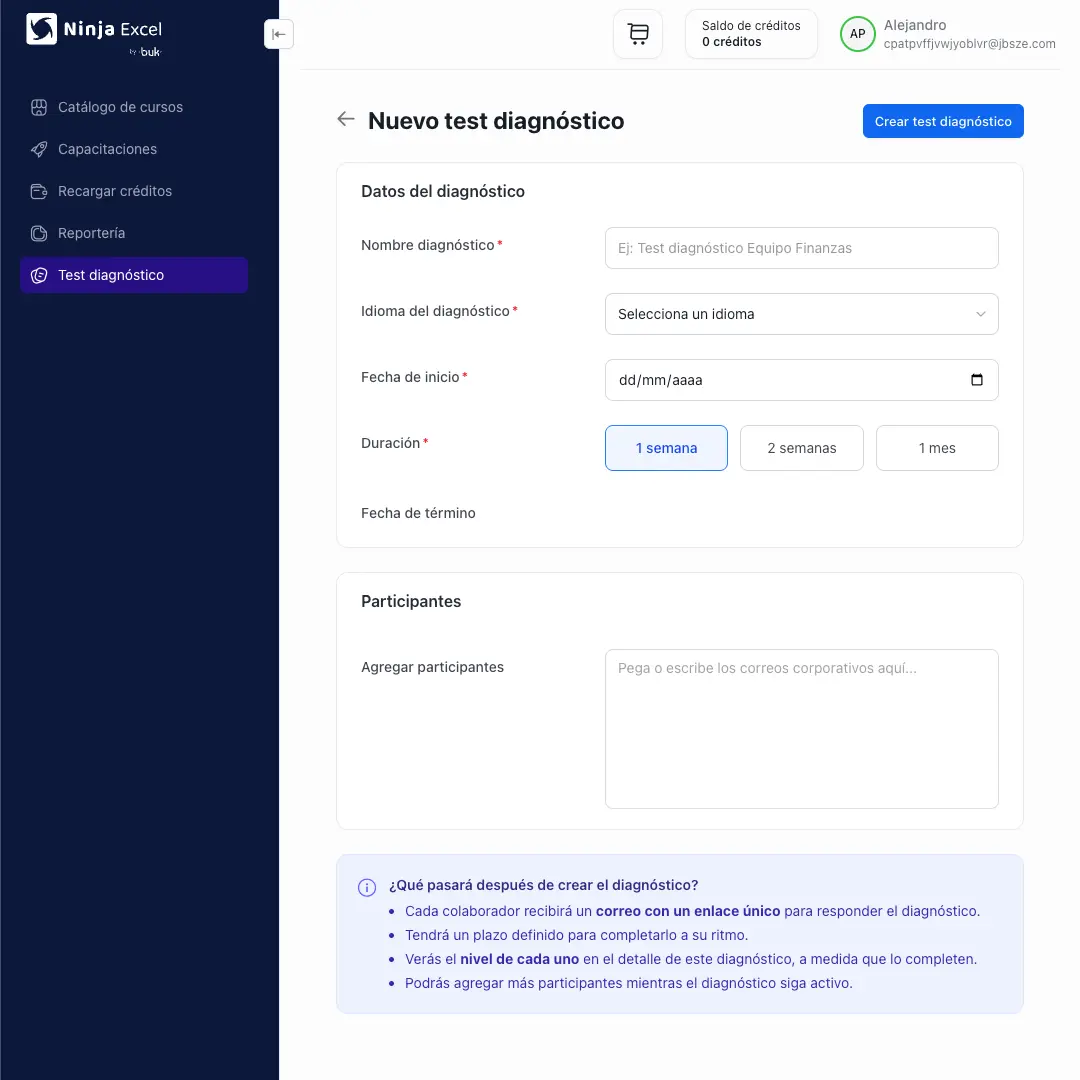Open the Selecciona un idioma dropdown

click(x=802, y=314)
